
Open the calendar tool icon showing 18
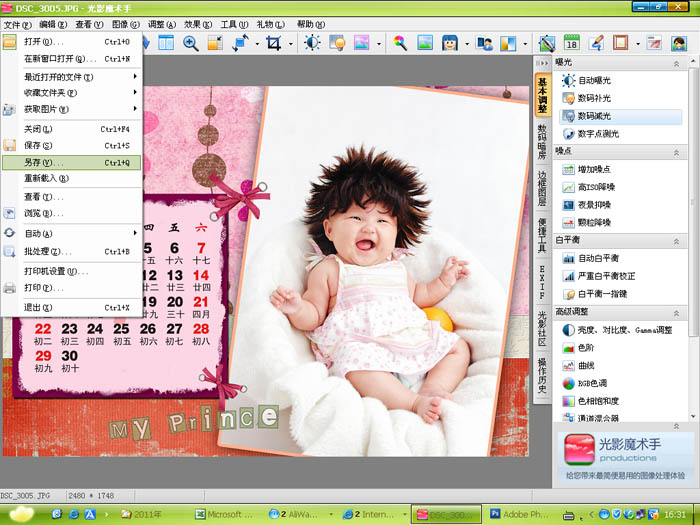(571, 43)
